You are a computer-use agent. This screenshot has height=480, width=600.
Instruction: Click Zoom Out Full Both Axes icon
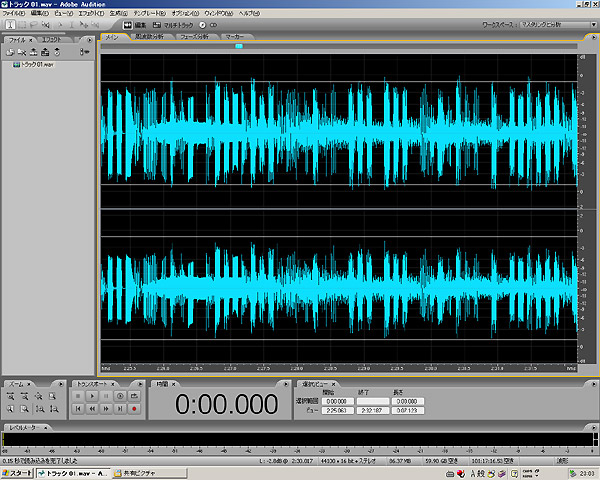tap(38, 396)
